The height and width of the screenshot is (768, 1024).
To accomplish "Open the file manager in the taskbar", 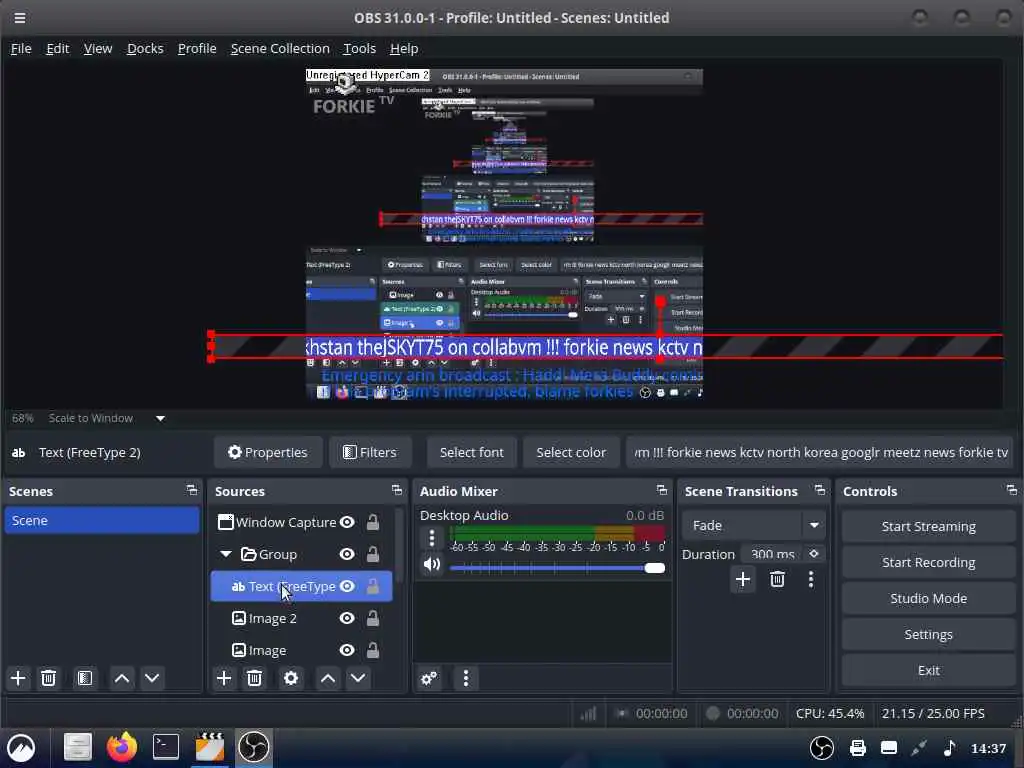I will [78, 747].
